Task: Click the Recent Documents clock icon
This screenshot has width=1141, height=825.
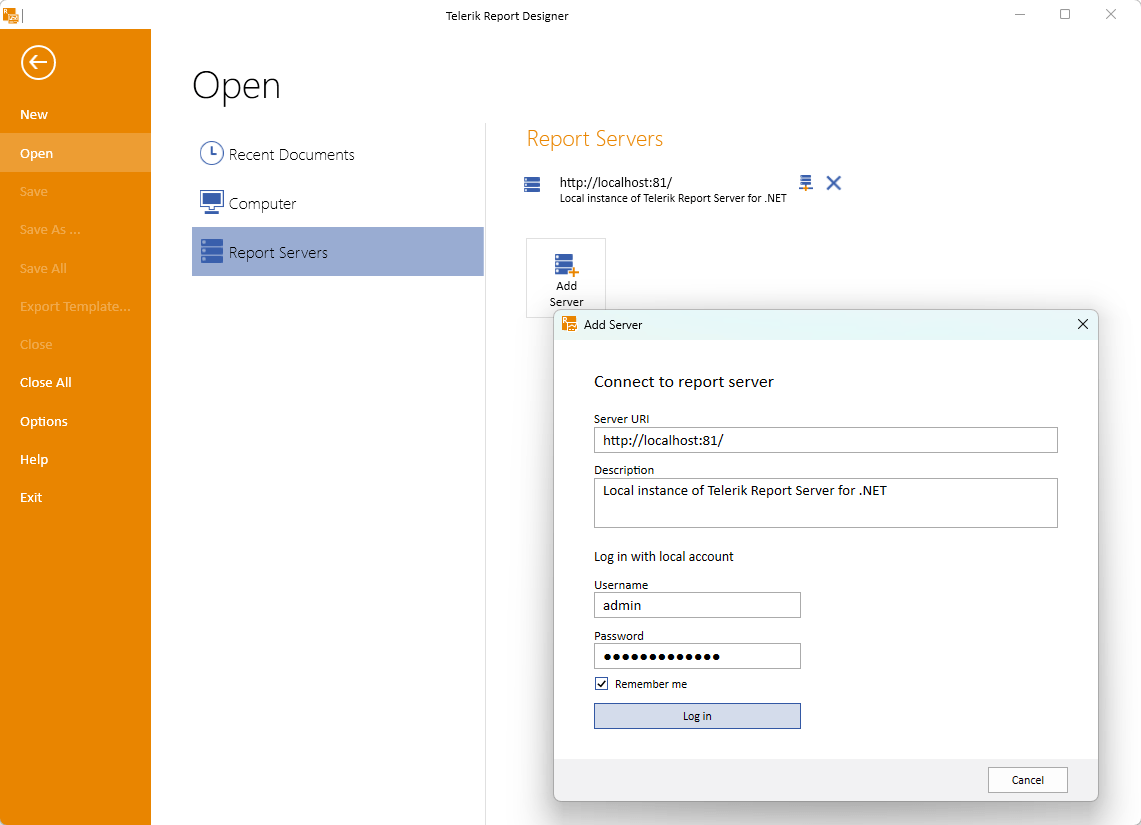Action: [x=211, y=154]
